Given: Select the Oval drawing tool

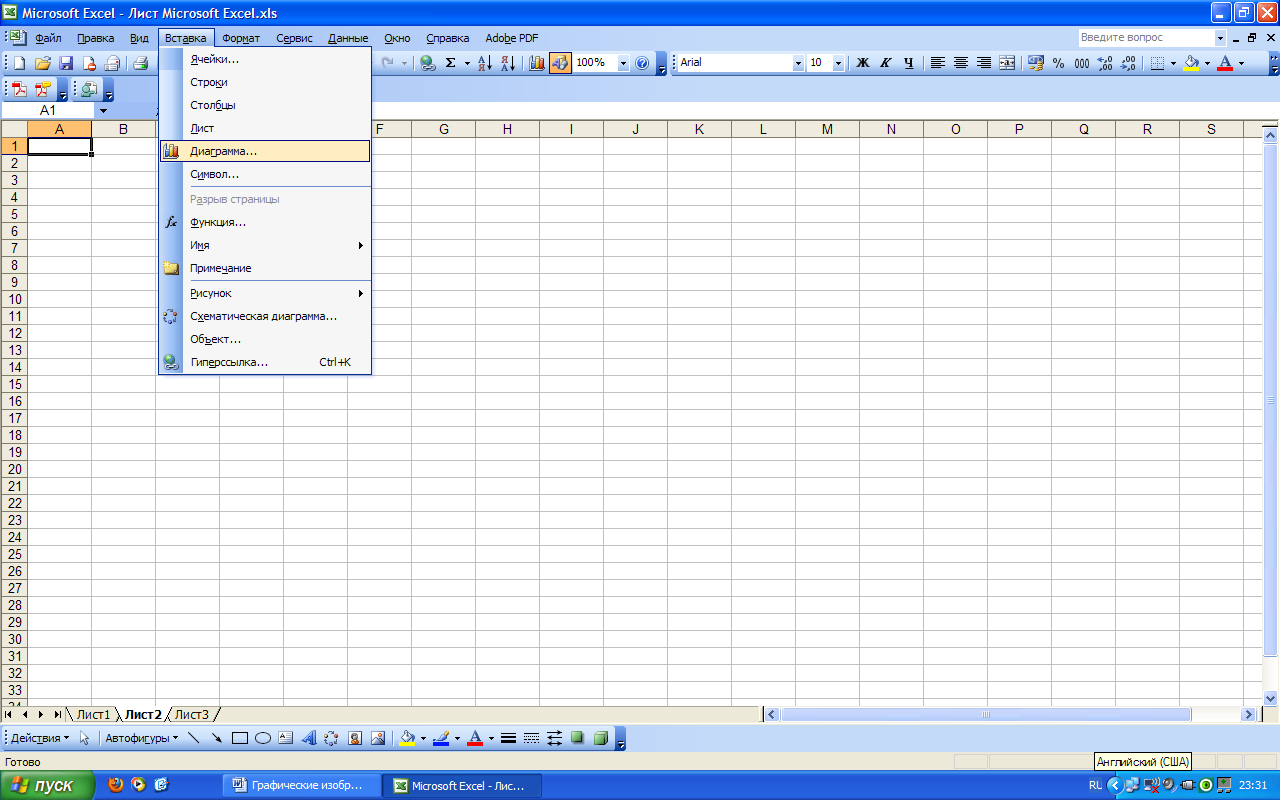Looking at the screenshot, I should click(x=262, y=738).
